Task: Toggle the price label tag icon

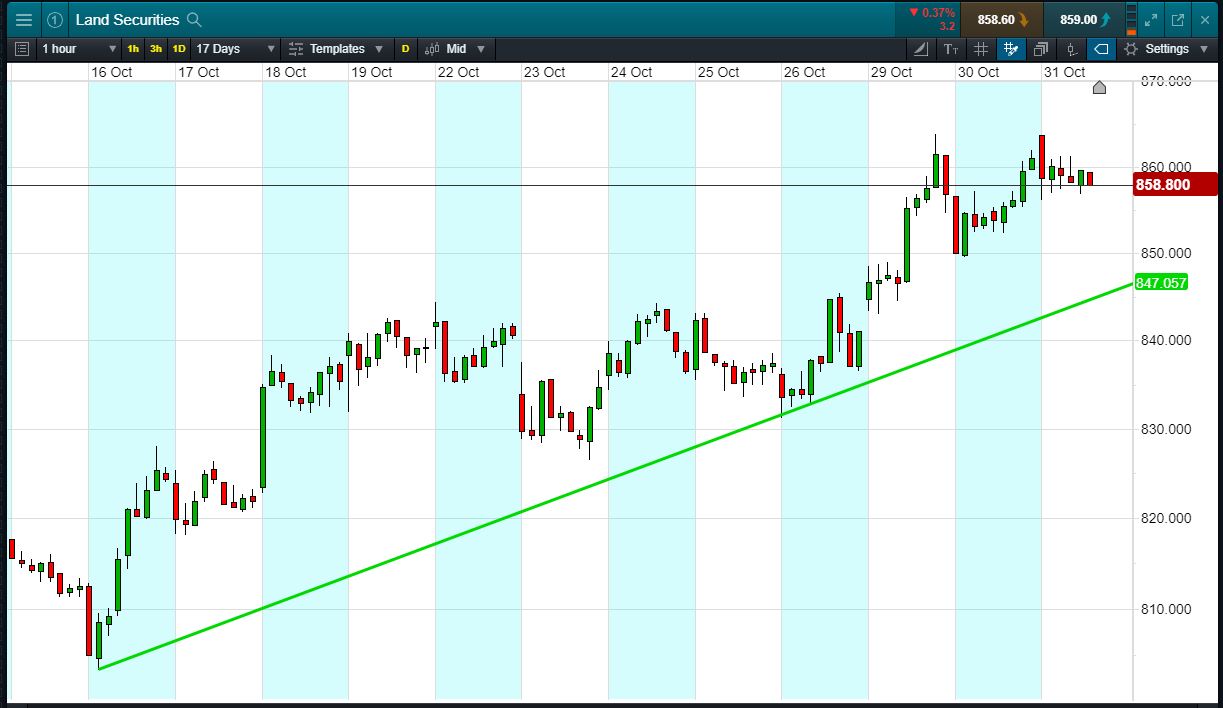Action: tap(1100, 48)
